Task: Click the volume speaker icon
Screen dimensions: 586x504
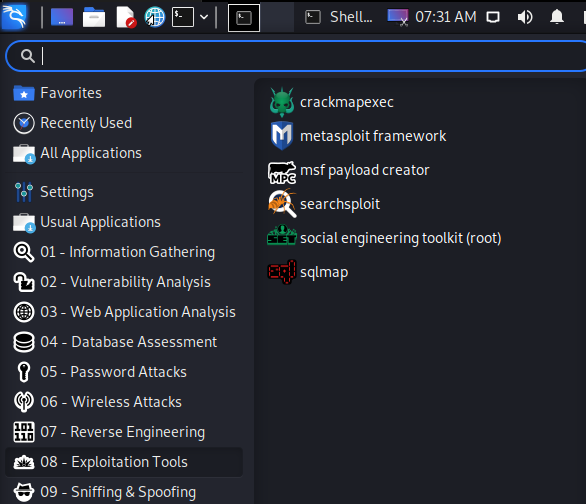Action: click(x=525, y=17)
